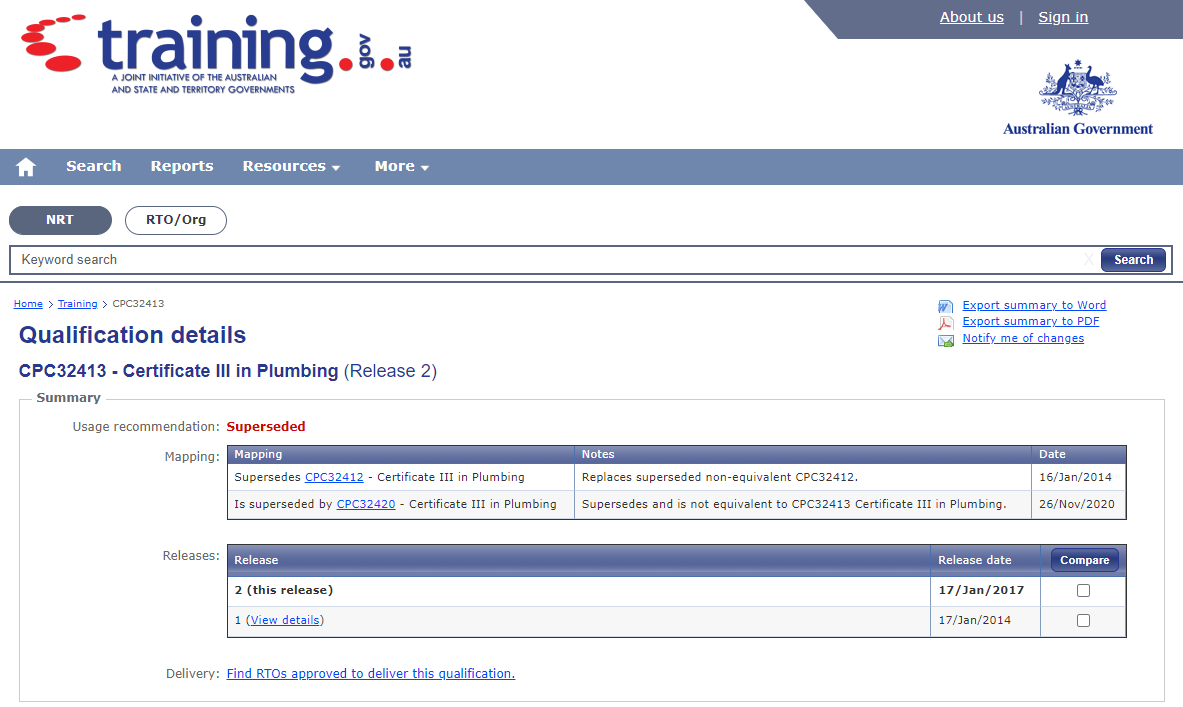Open the Reports menu item
Image resolution: width=1183 pixels, height=707 pixels.
[x=182, y=166]
